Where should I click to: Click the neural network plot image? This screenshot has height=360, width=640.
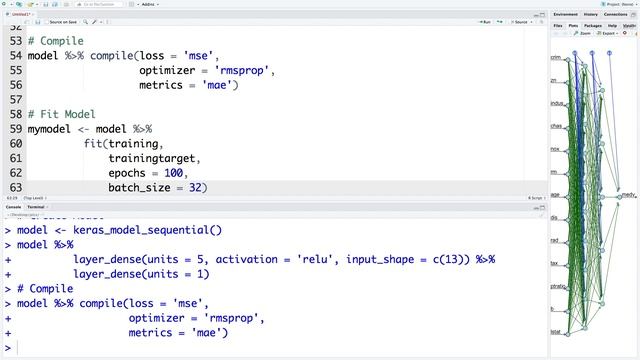pos(593,193)
